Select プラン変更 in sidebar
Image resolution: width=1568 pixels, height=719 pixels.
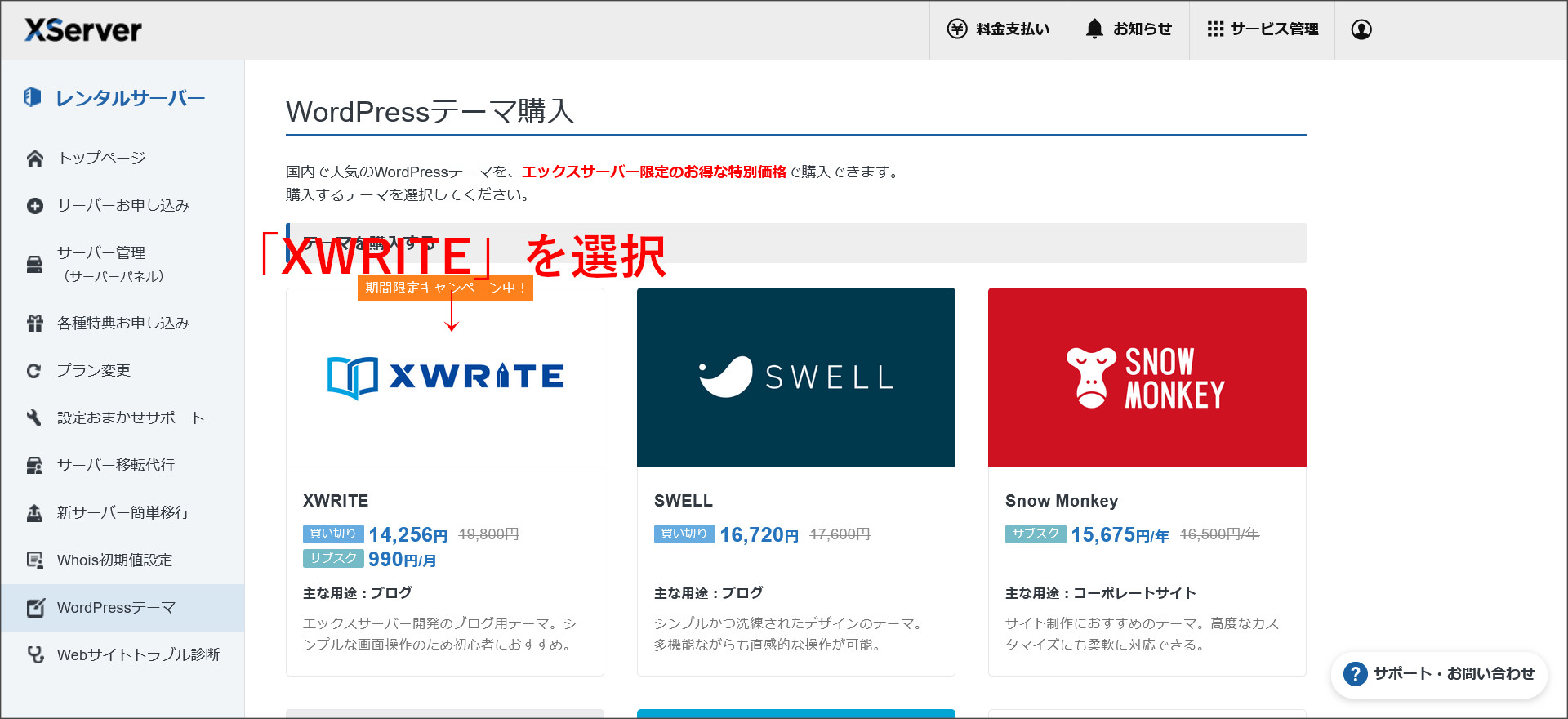pos(122,371)
